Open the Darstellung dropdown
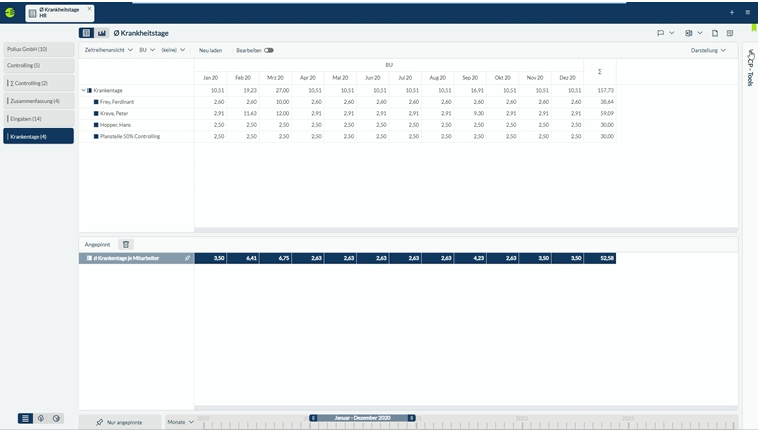 (x=708, y=50)
